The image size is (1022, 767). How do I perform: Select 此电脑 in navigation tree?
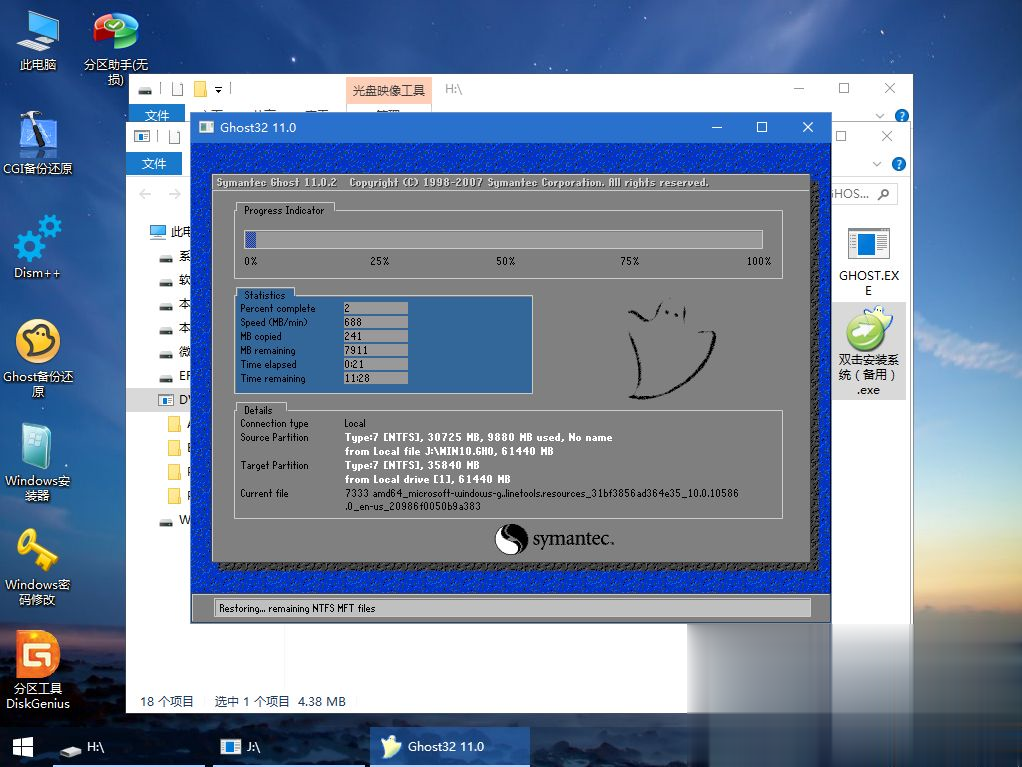tap(170, 231)
